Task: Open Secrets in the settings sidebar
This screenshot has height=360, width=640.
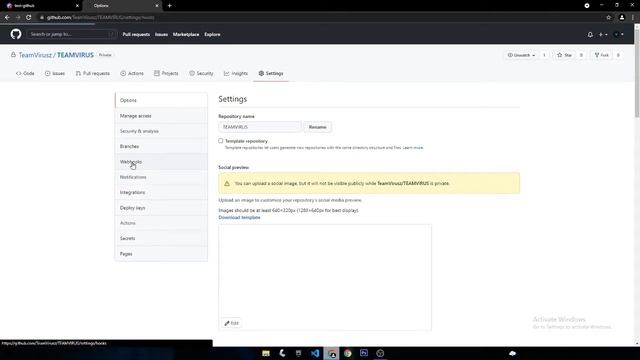Action: [x=161, y=238]
